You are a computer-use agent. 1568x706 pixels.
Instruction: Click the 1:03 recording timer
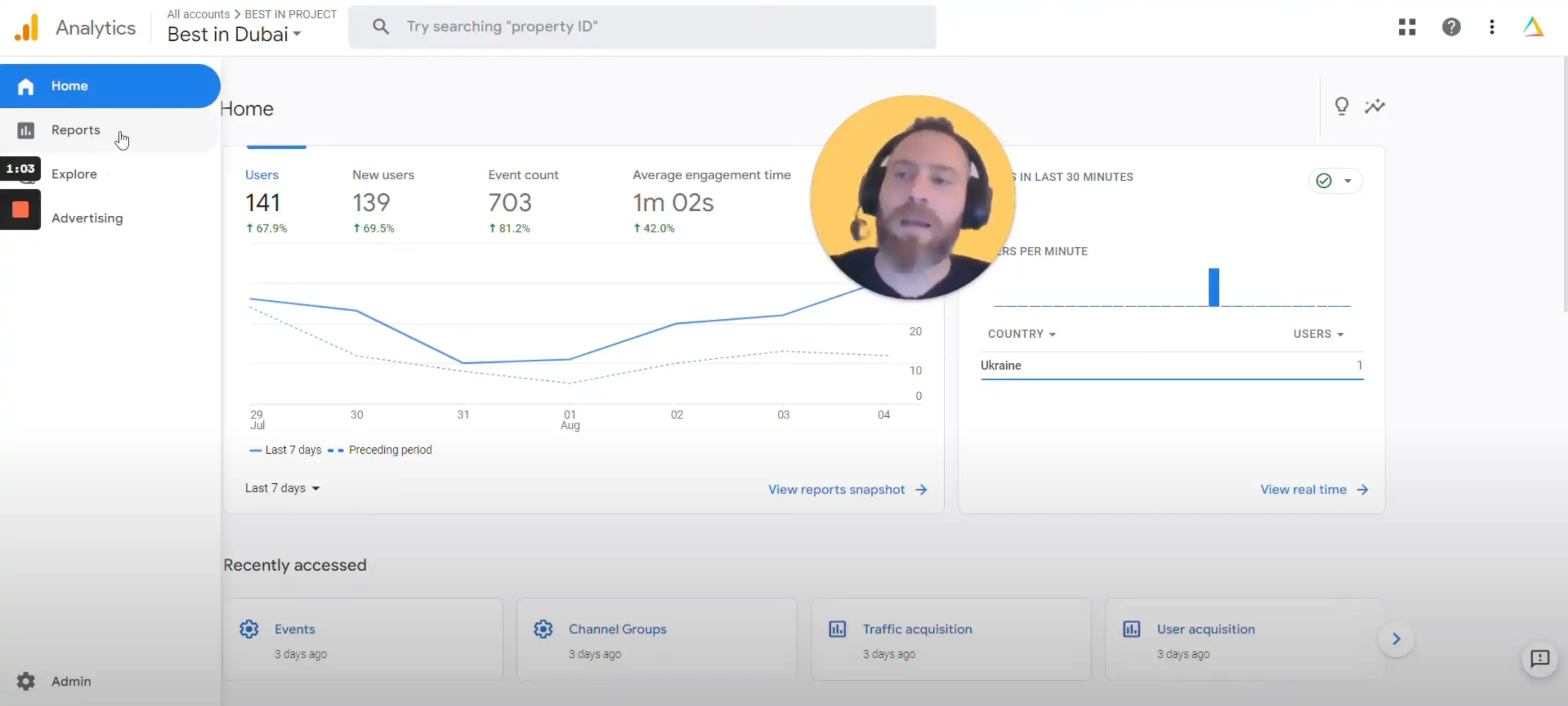20,168
